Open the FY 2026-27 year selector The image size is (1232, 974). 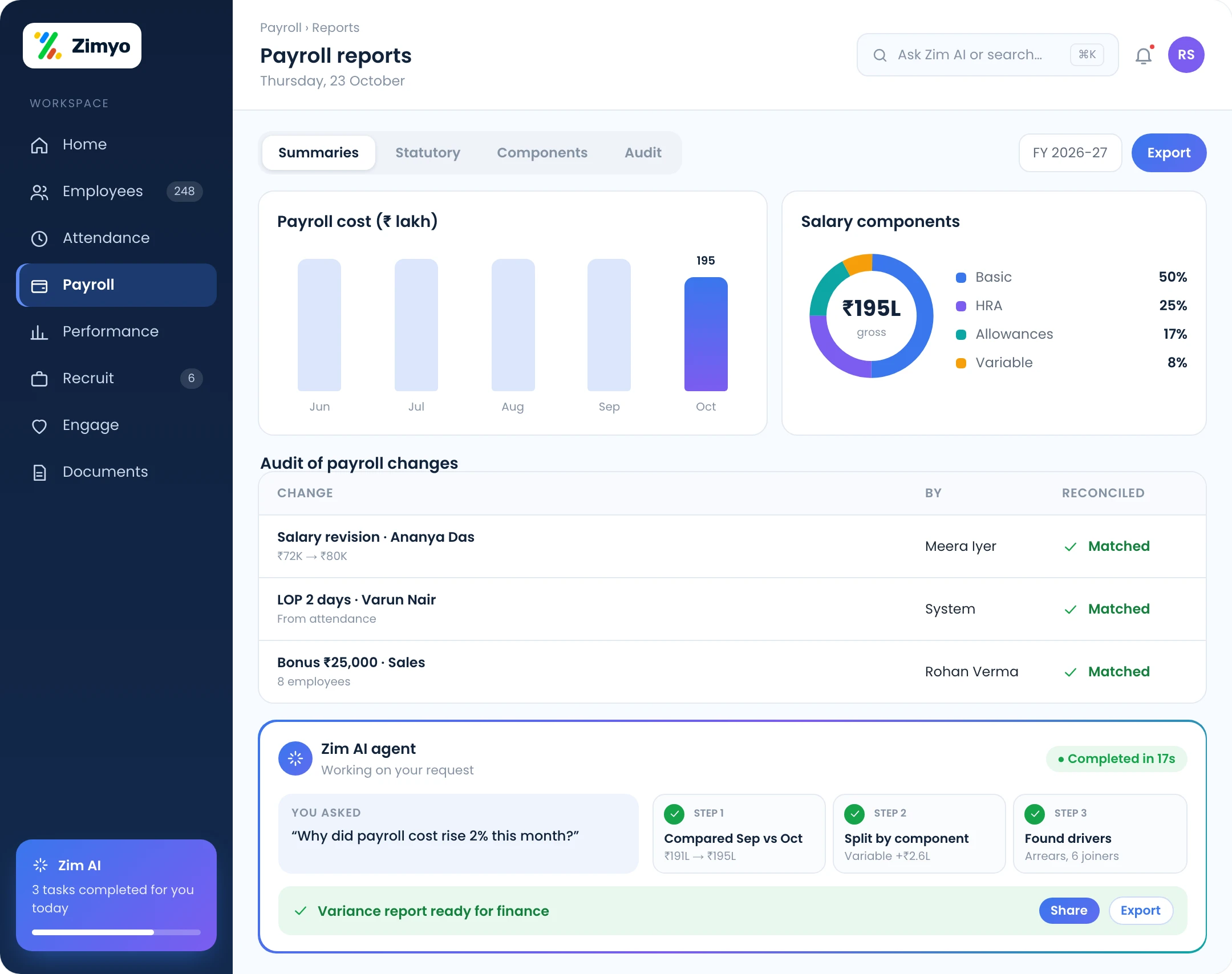tap(1070, 153)
